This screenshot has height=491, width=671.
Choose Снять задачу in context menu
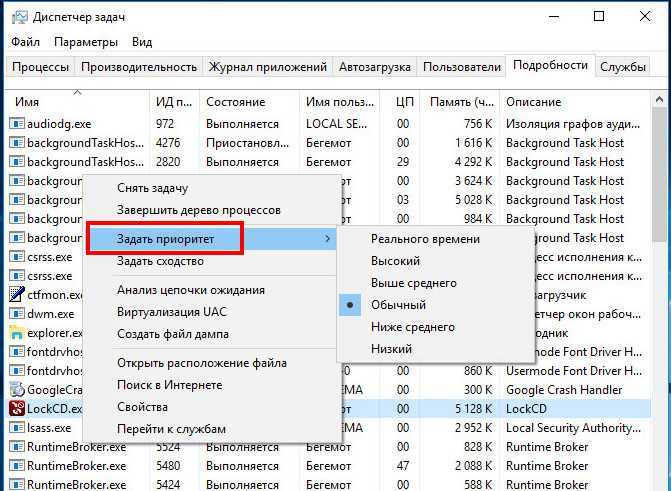[152, 188]
